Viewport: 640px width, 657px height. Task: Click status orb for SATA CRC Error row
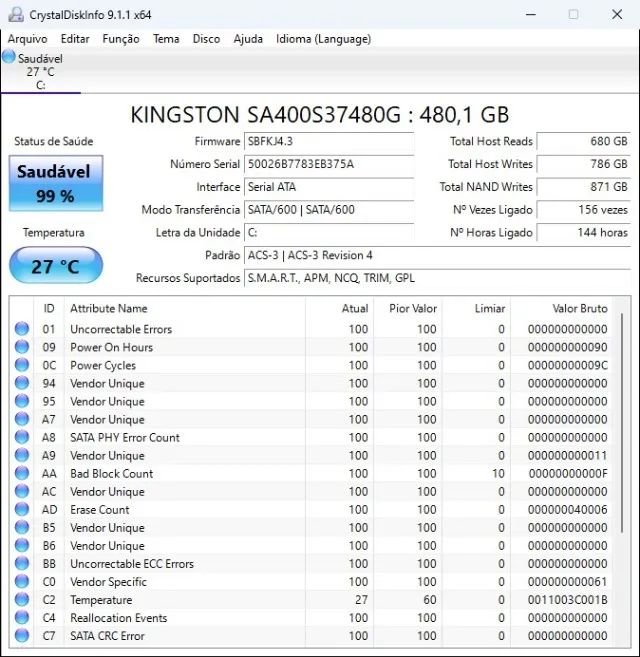pos(22,636)
